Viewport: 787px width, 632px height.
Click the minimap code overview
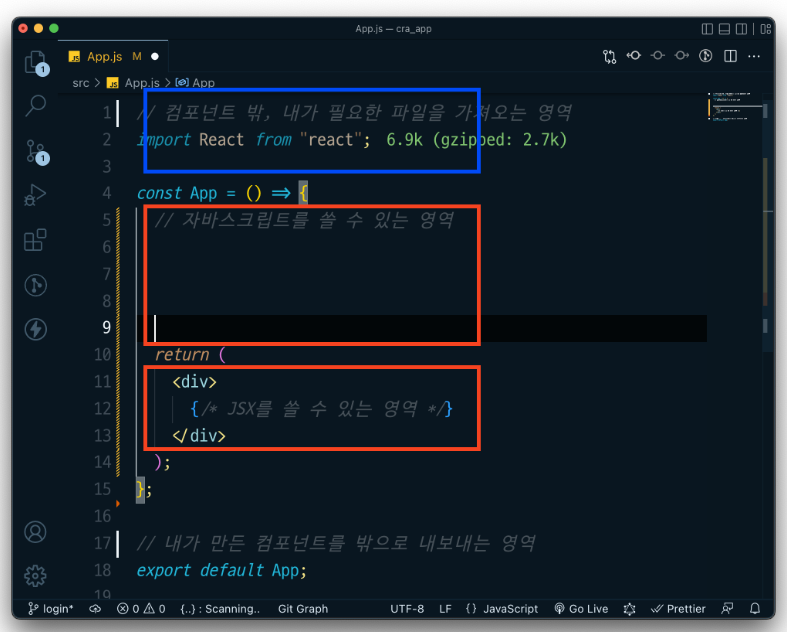click(x=733, y=106)
